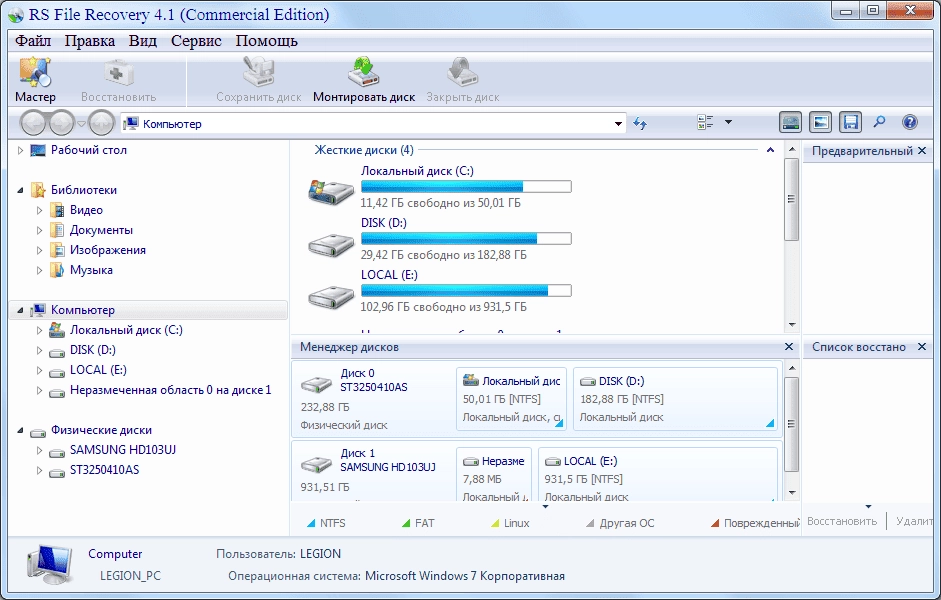Select ST3250410AS physical disk in tree
Screen dimensions: 941x600
pyautogui.click(x=104, y=470)
